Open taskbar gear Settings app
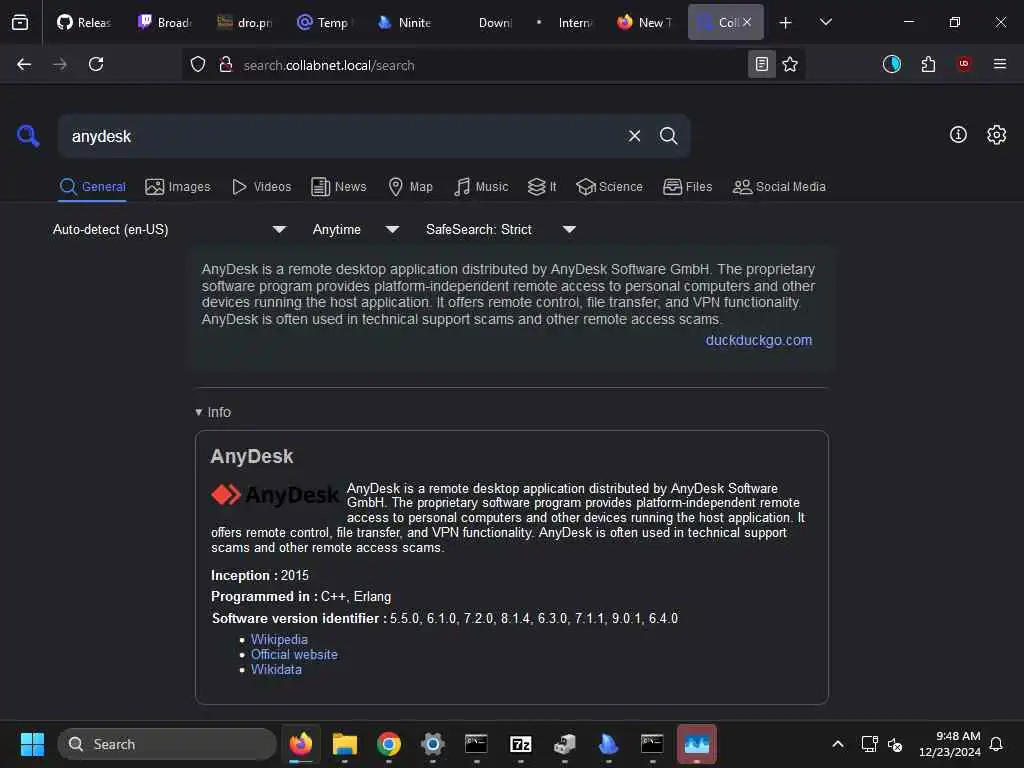The image size is (1024, 768). (x=432, y=744)
